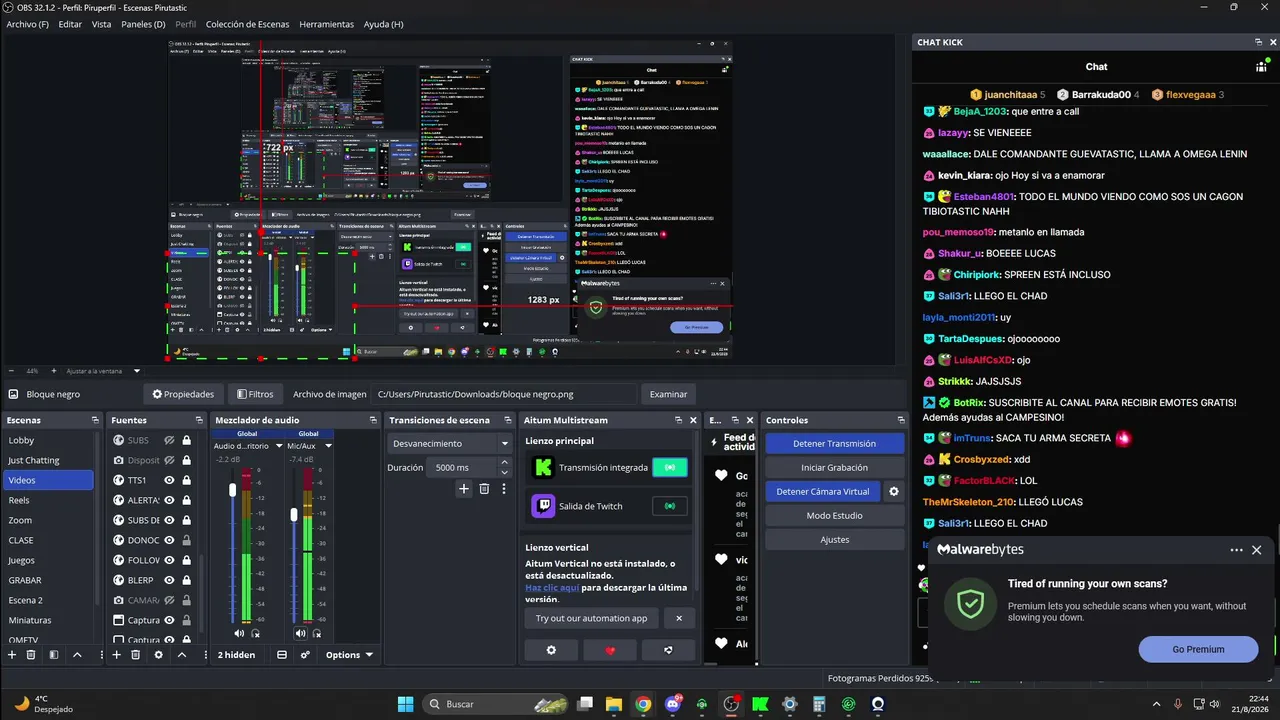Open chat users icon in Chat Kick
The image size is (1280, 720).
[x=1262, y=67]
